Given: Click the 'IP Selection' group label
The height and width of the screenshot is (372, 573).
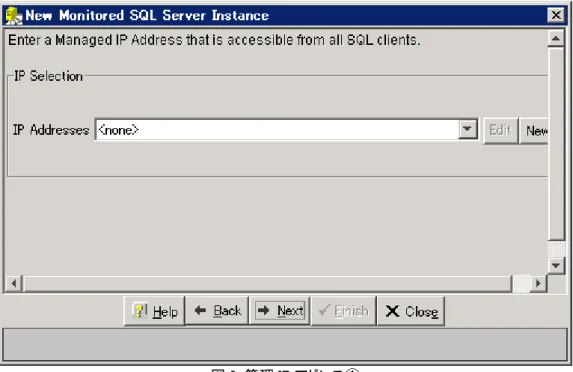Looking at the screenshot, I should click(48, 76).
